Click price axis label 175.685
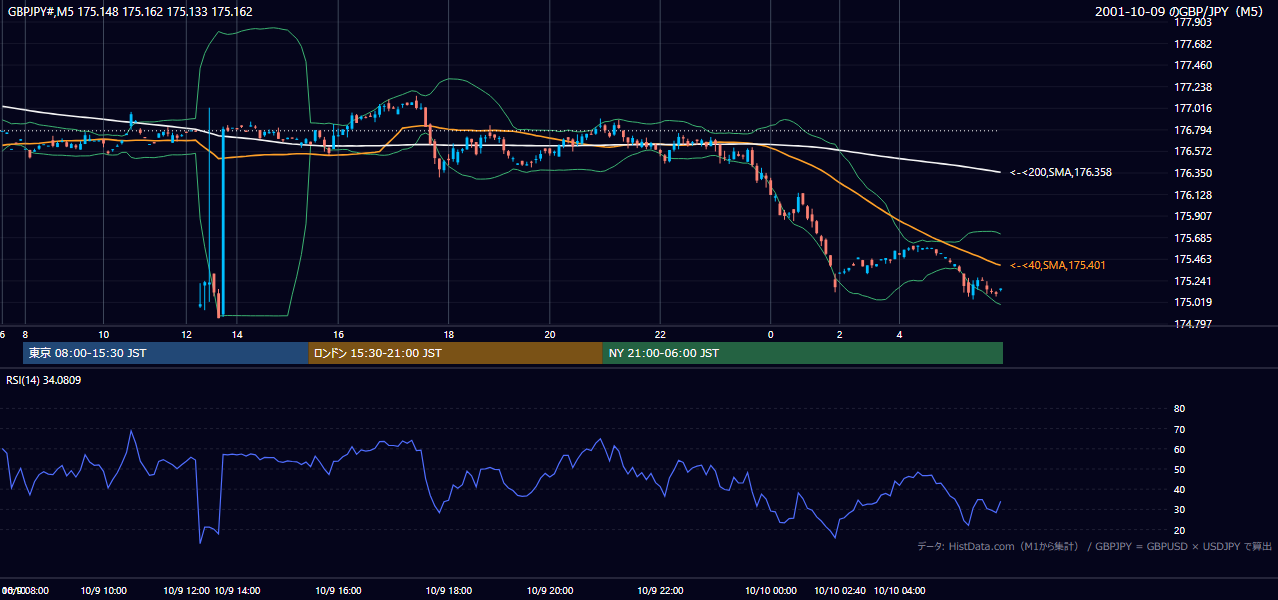Viewport: 1278px width, 600px height. click(x=1193, y=238)
